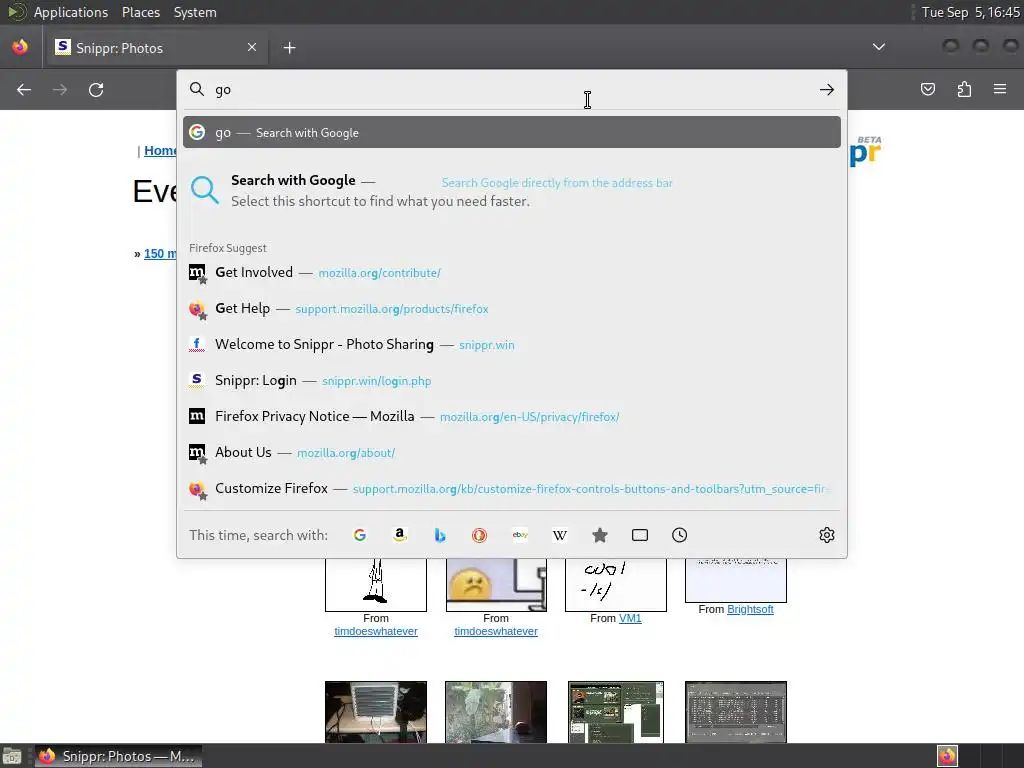Open Welcome to Snippr - Photo Sharing suggestion
This screenshot has width=1024, height=768.
pyautogui.click(x=512, y=344)
